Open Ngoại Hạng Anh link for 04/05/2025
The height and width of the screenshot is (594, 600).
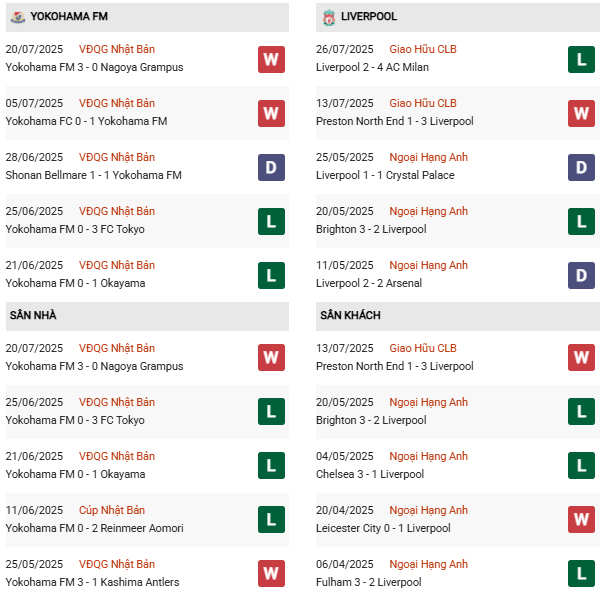tap(430, 456)
